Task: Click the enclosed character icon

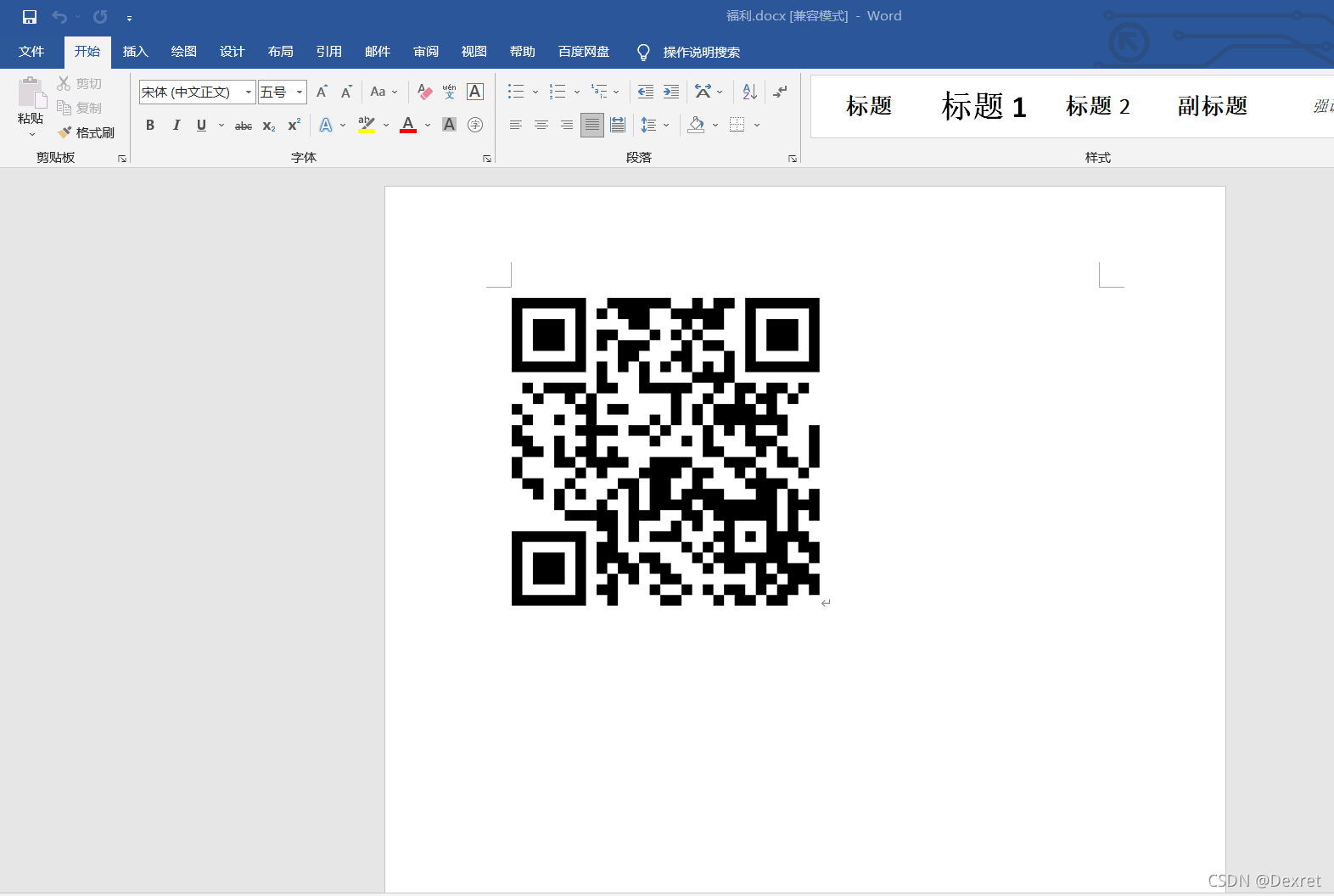Action: pyautogui.click(x=475, y=125)
